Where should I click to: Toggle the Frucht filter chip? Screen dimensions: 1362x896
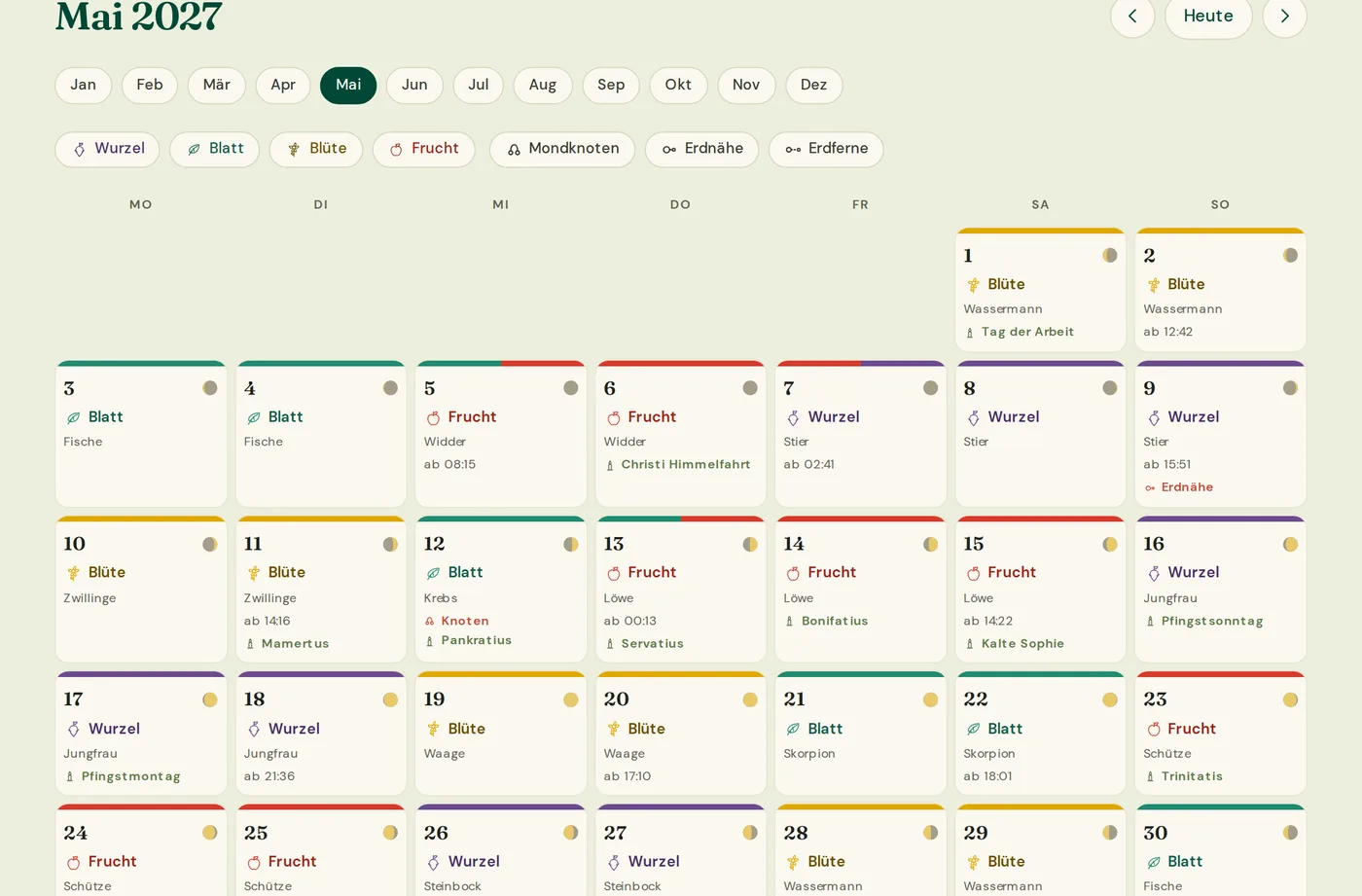[424, 149]
